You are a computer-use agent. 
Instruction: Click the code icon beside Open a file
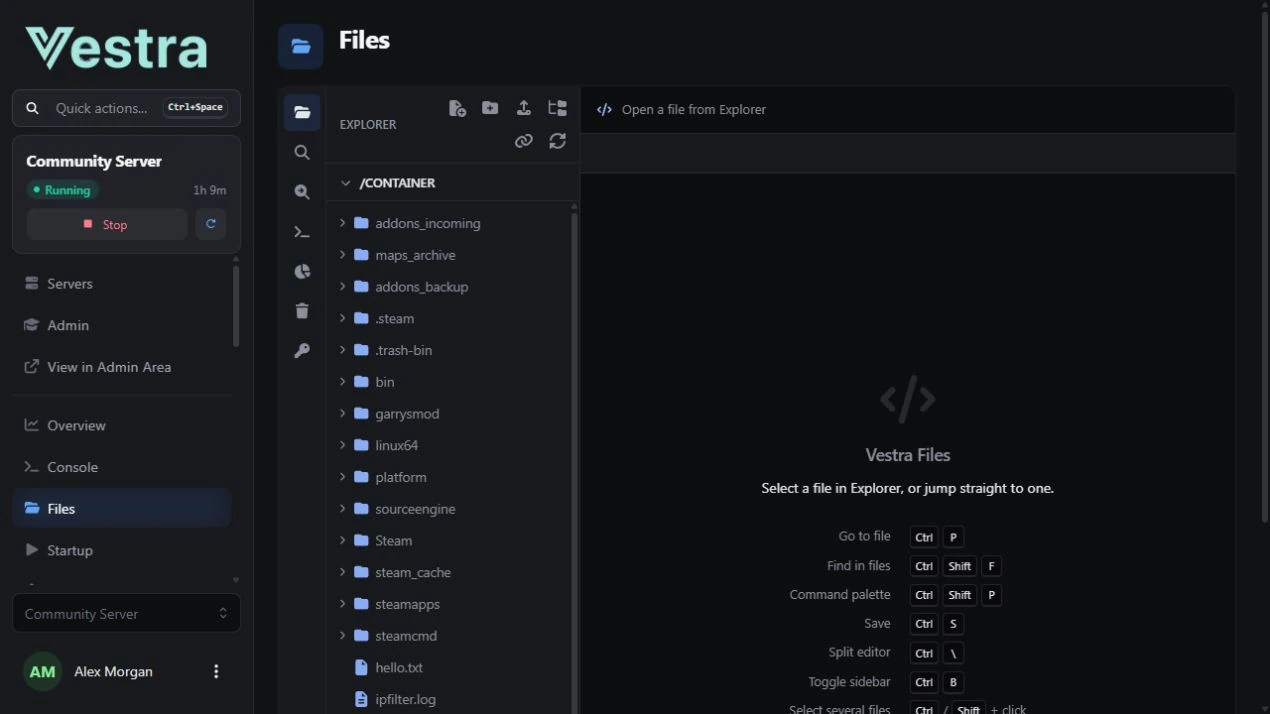(604, 109)
